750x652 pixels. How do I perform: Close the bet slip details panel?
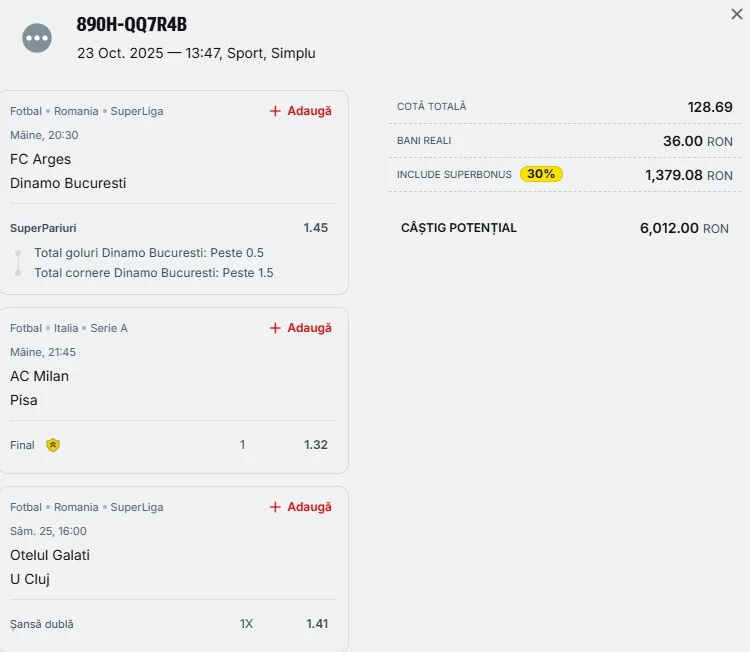click(x=737, y=14)
